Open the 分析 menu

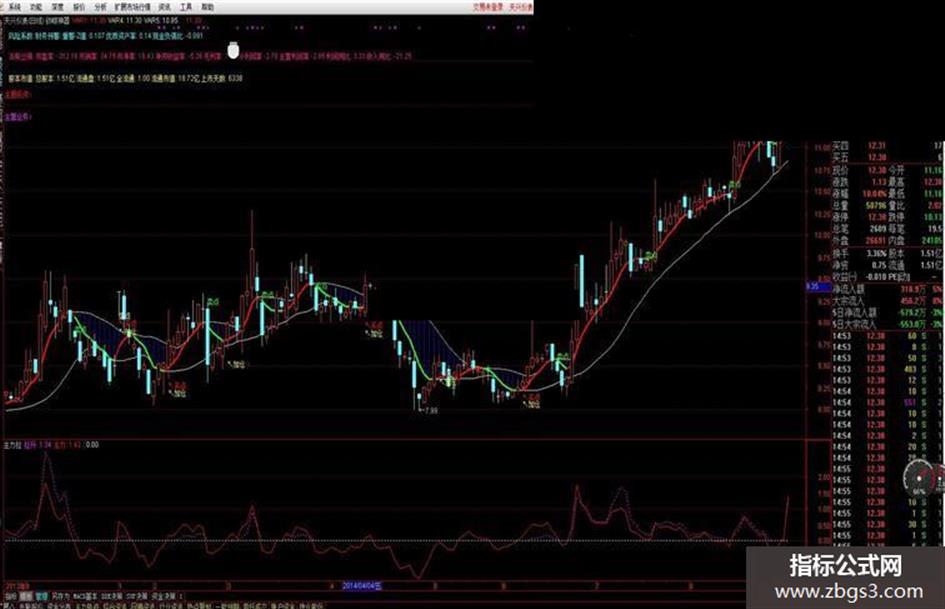click(x=101, y=7)
